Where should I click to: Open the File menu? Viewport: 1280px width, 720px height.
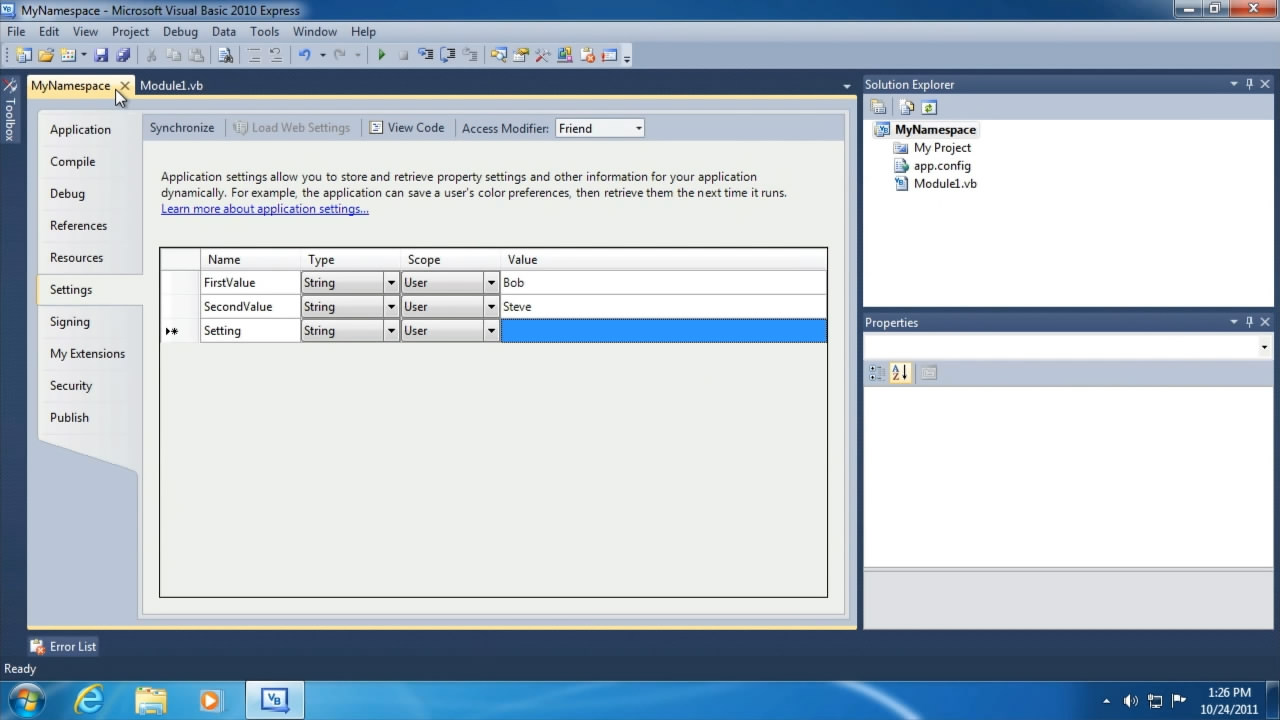pyautogui.click(x=16, y=32)
